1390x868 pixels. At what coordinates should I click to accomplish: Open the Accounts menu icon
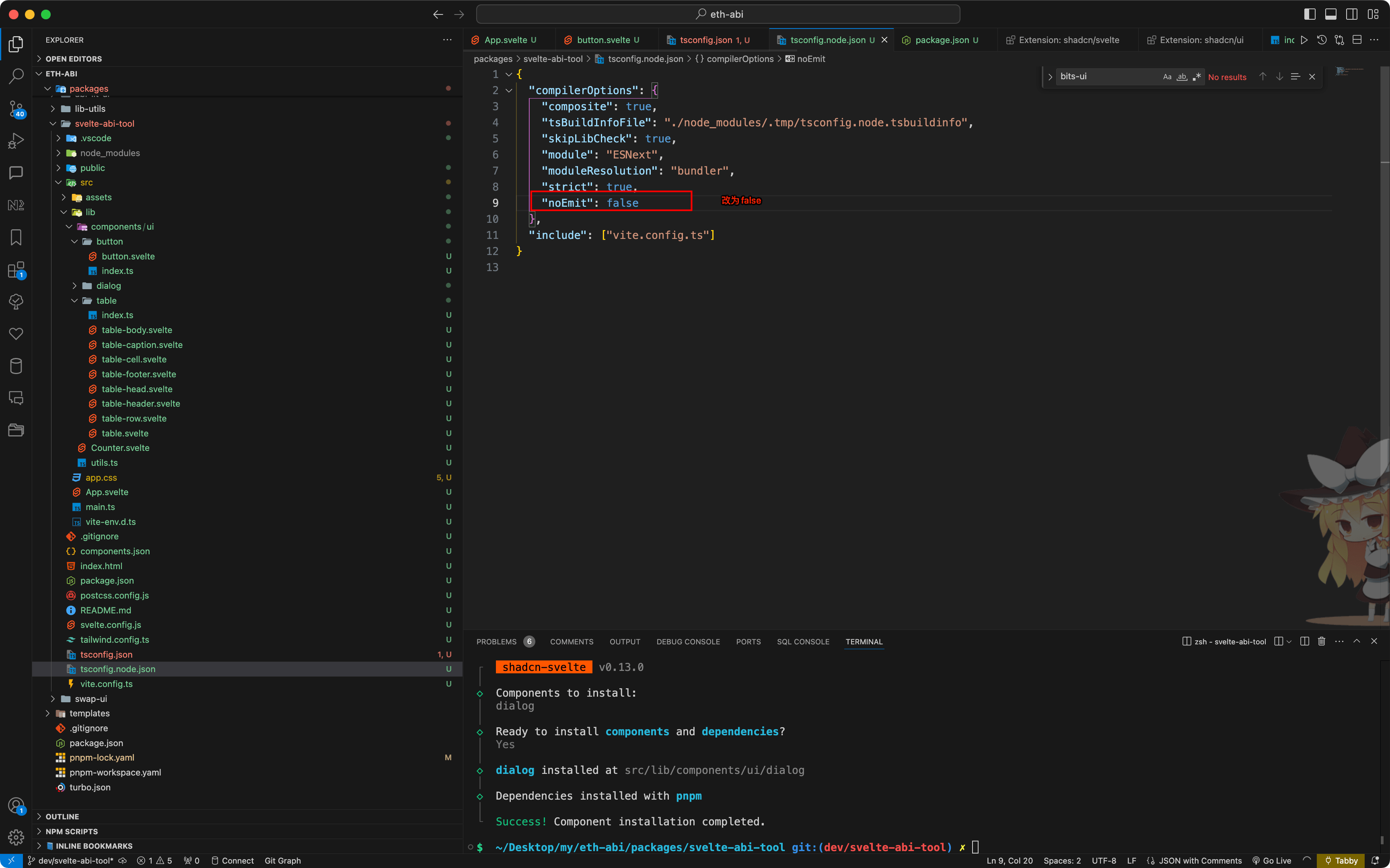[16, 806]
